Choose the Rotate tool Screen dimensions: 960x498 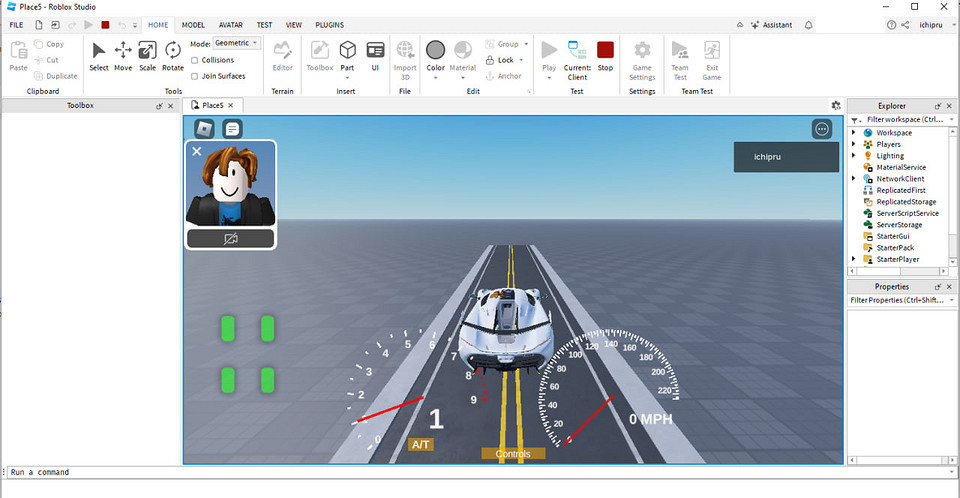coord(173,55)
